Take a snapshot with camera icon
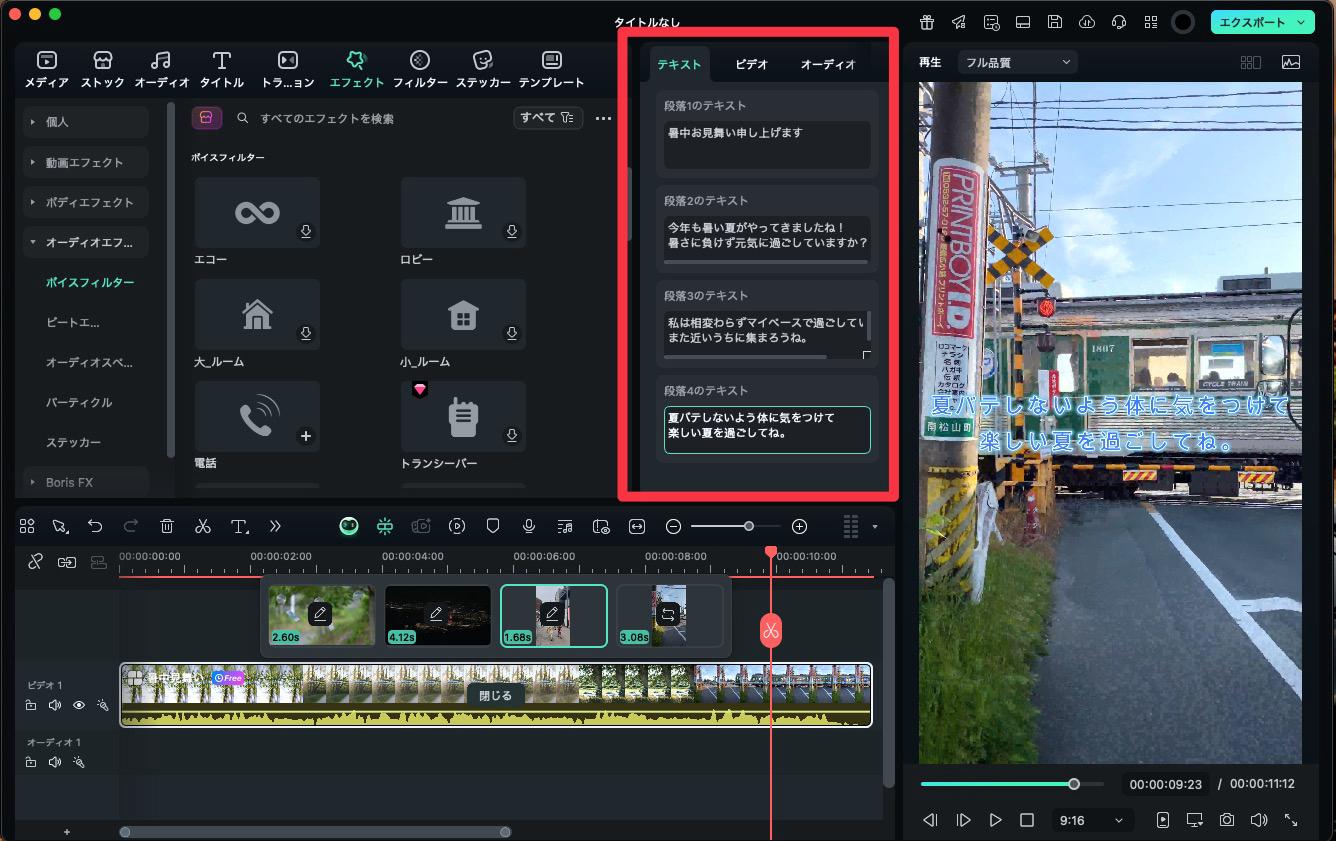 click(1226, 820)
